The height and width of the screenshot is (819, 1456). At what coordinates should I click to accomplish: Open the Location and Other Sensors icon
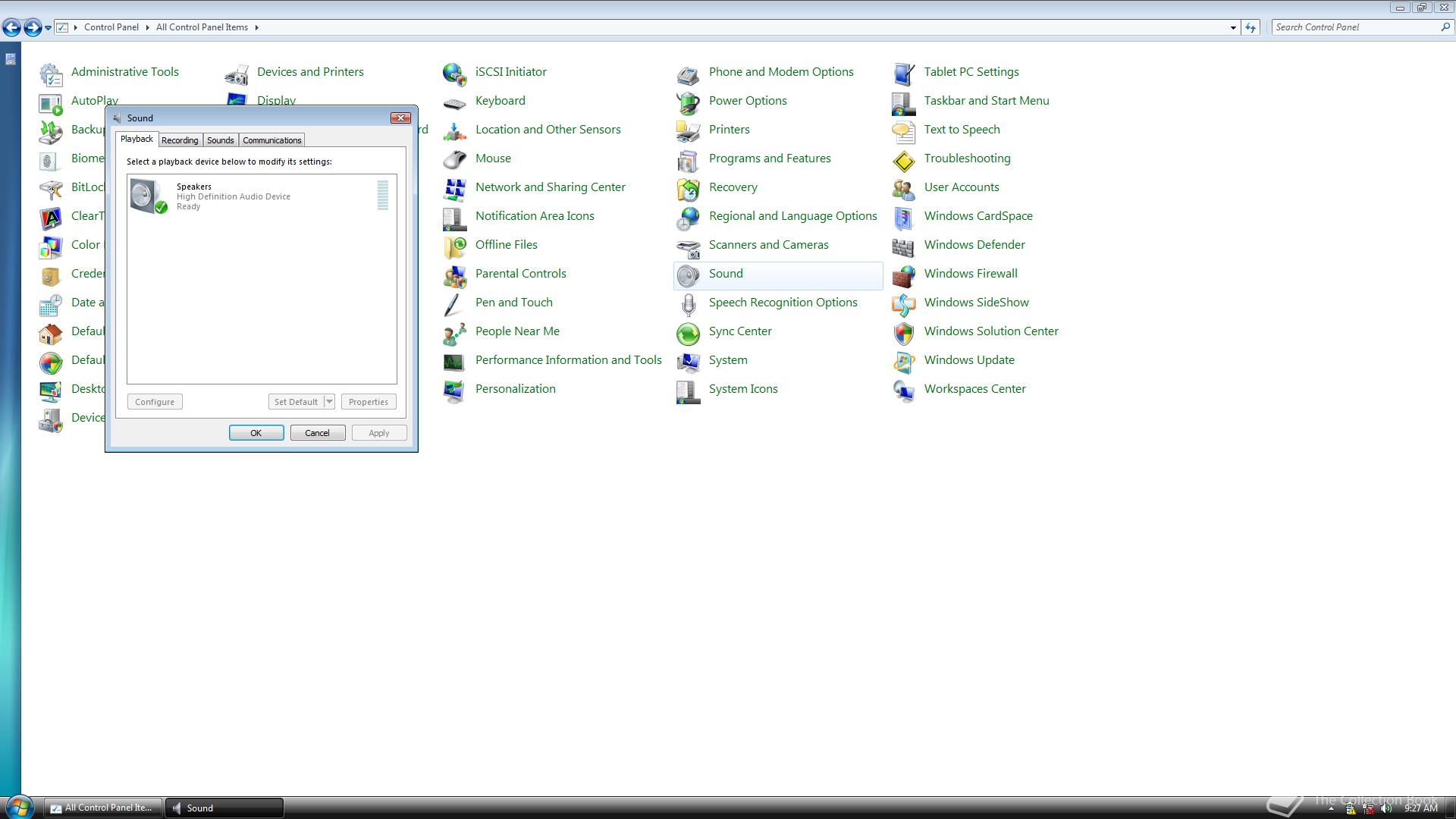(x=455, y=132)
